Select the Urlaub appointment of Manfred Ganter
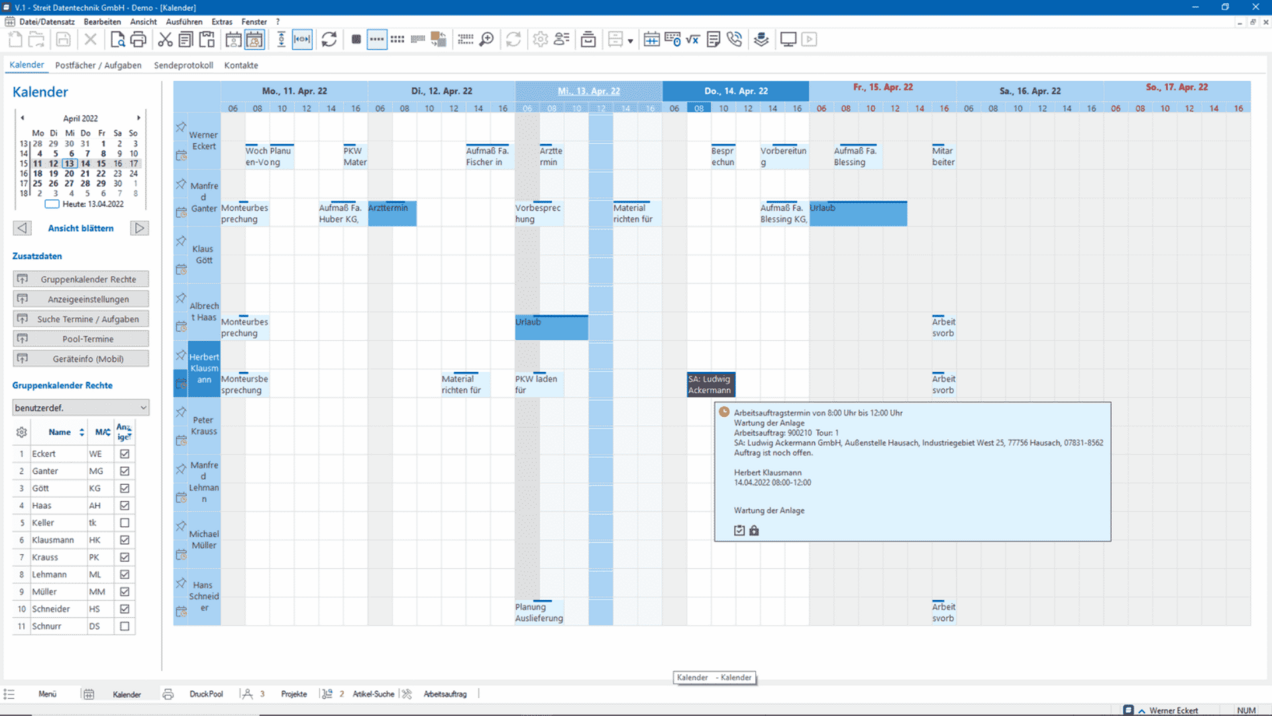The height and width of the screenshot is (716, 1272). (858, 213)
